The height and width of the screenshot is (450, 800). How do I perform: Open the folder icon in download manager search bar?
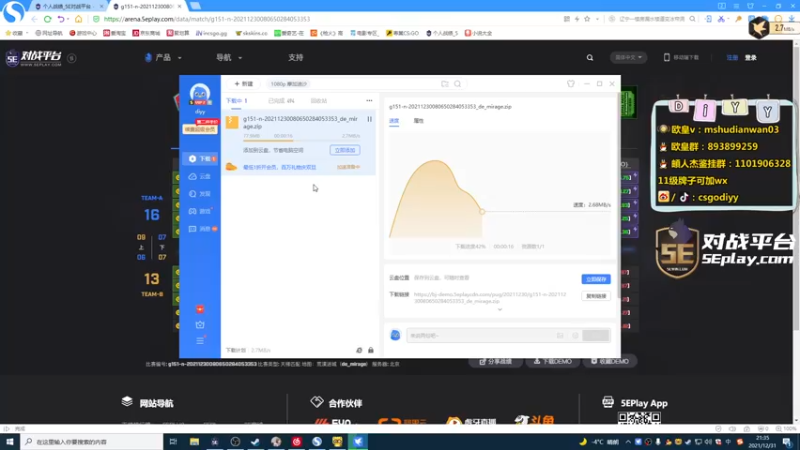pos(444,84)
